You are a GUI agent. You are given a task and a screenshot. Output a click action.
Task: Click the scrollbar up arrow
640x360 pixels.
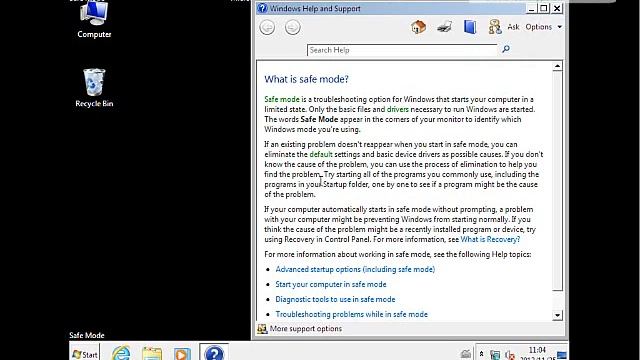tap(557, 66)
